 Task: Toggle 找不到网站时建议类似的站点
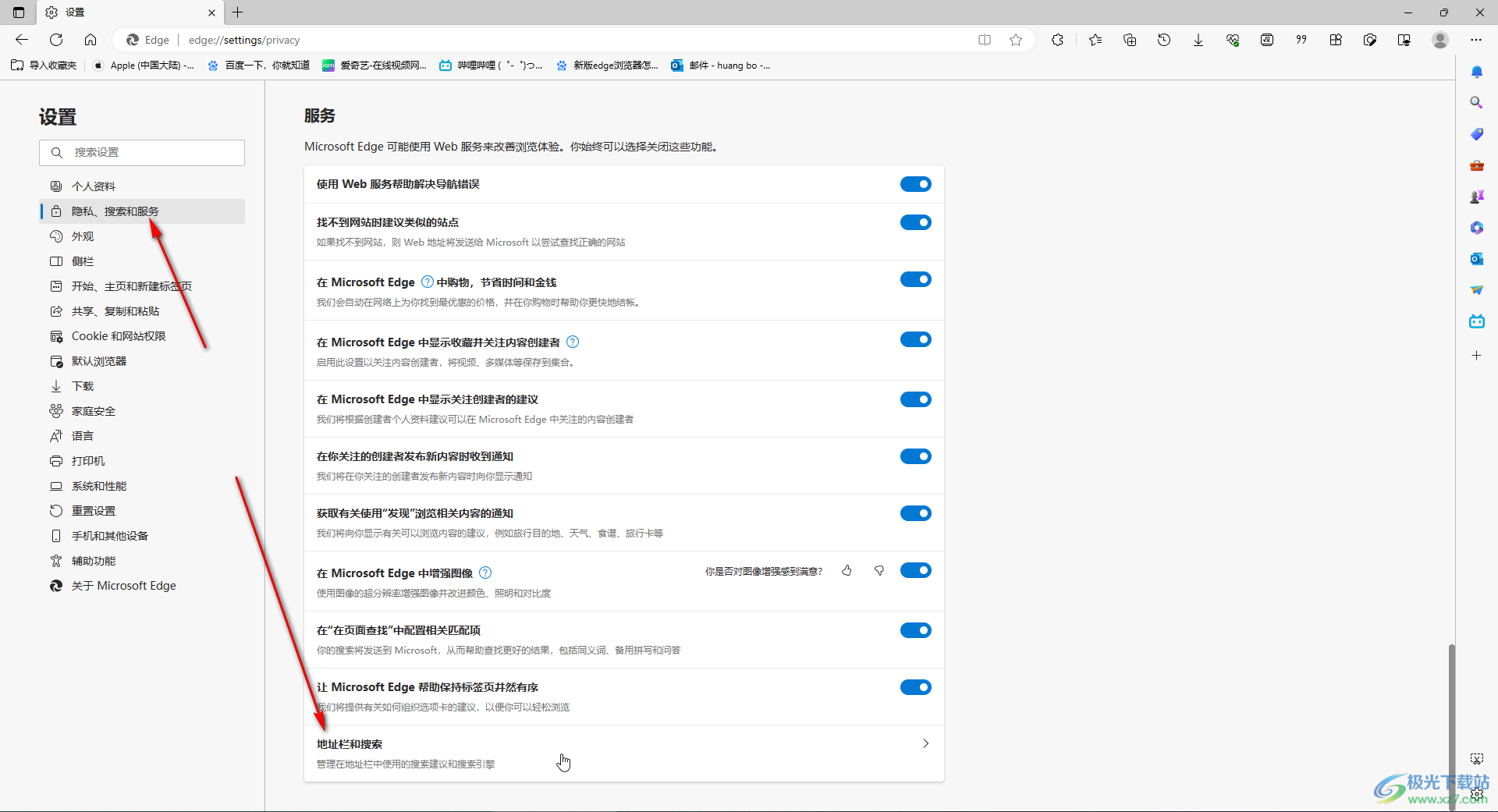pyautogui.click(x=915, y=222)
